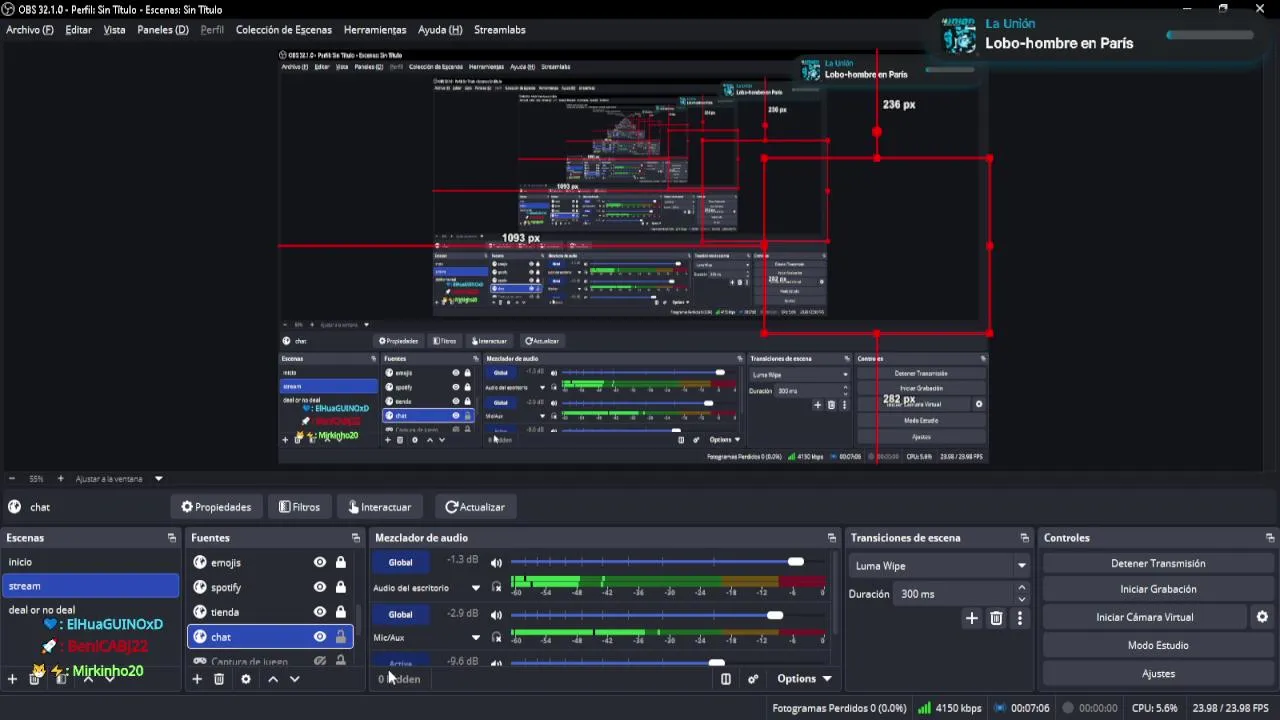Pop out the Transiciones de escena dock
This screenshot has height=720, width=1280.
point(1024,538)
